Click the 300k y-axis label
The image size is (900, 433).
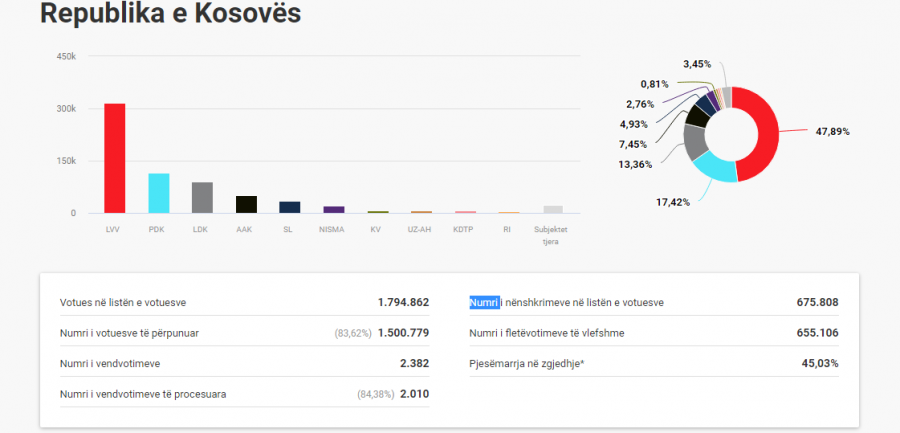[66, 109]
